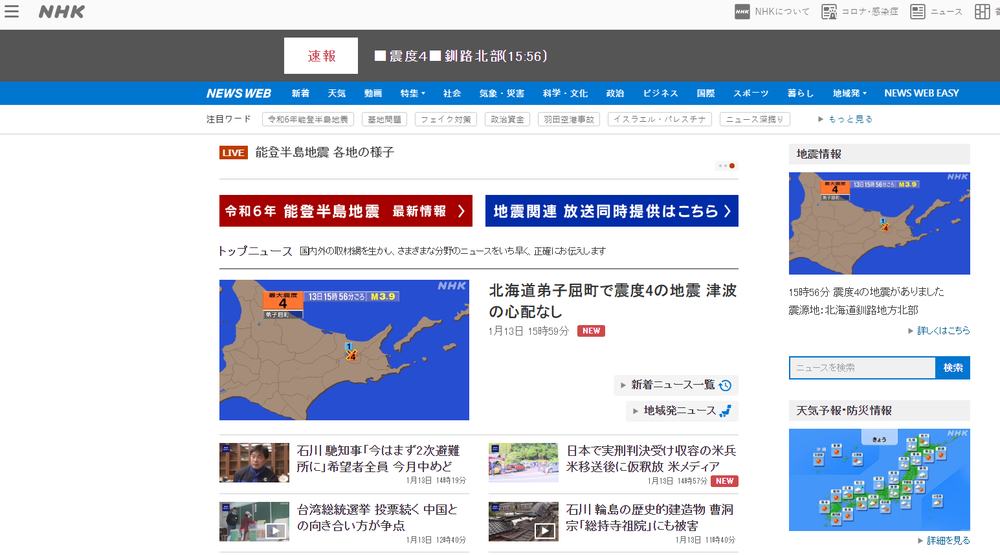The width and height of the screenshot is (1000, 555).
Task: Click the clock icon beside 新着ニュース一覧
Action: click(726, 385)
